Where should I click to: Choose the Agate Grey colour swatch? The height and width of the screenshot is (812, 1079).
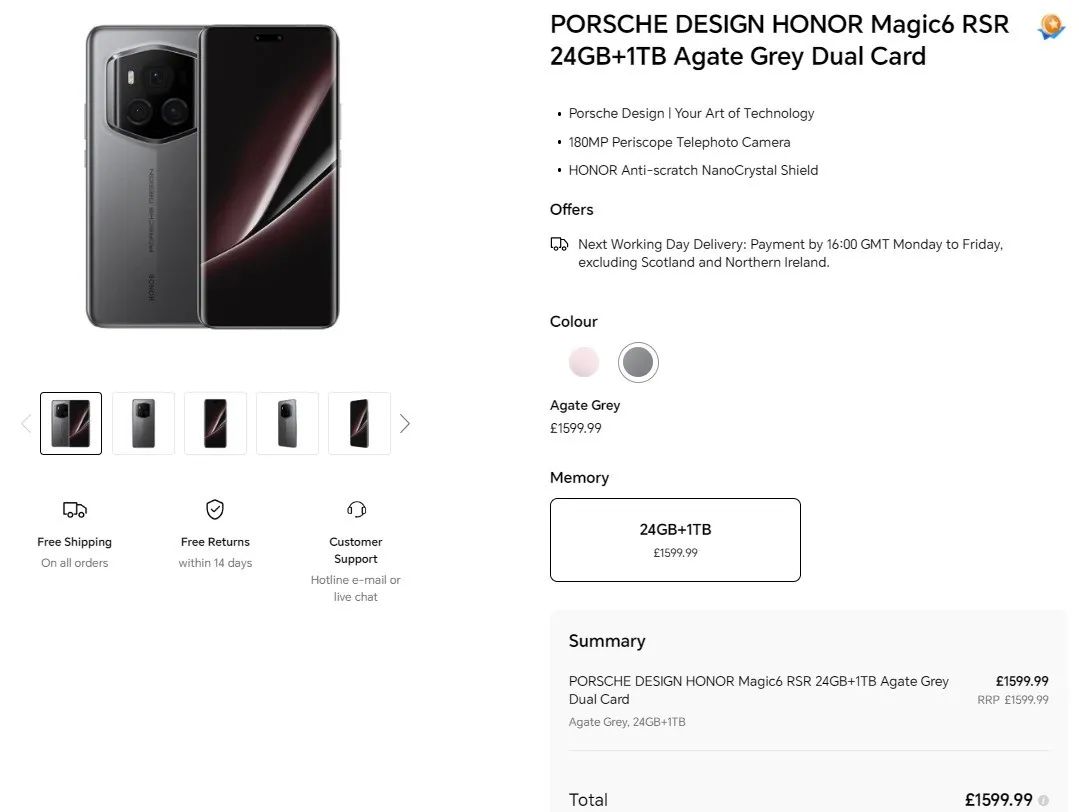coord(638,362)
